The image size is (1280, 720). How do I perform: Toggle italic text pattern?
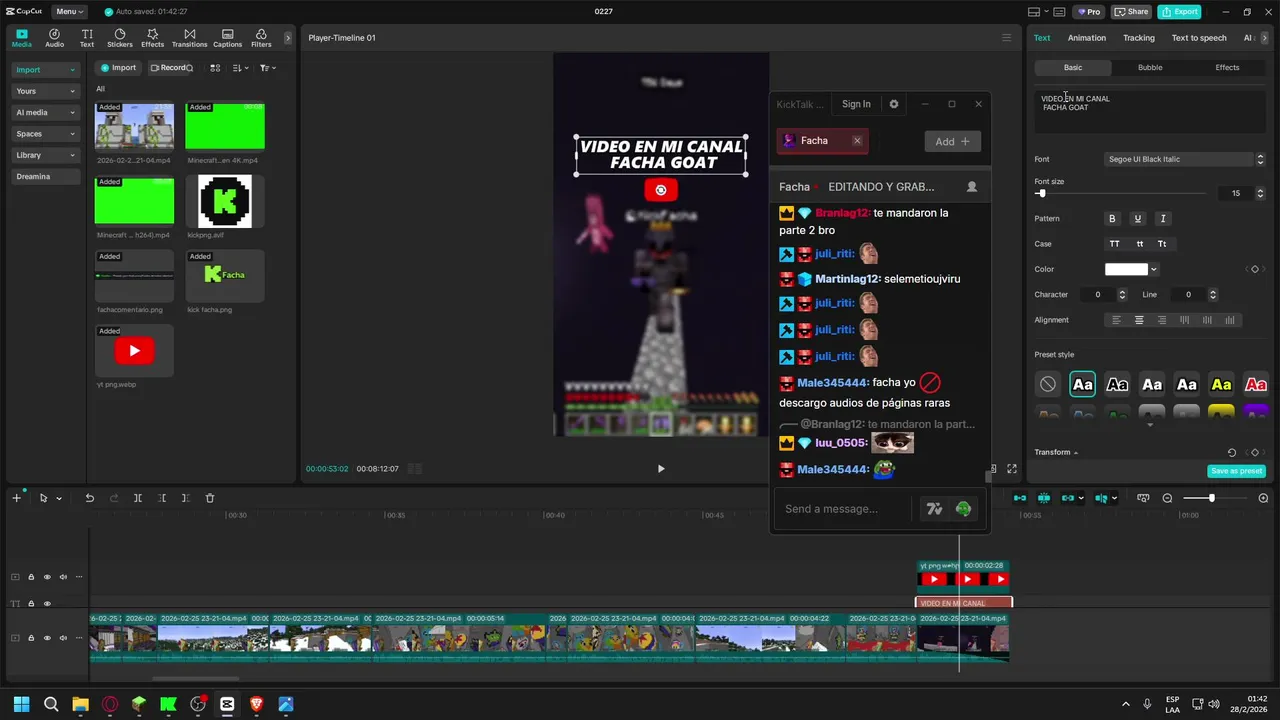click(x=1162, y=218)
